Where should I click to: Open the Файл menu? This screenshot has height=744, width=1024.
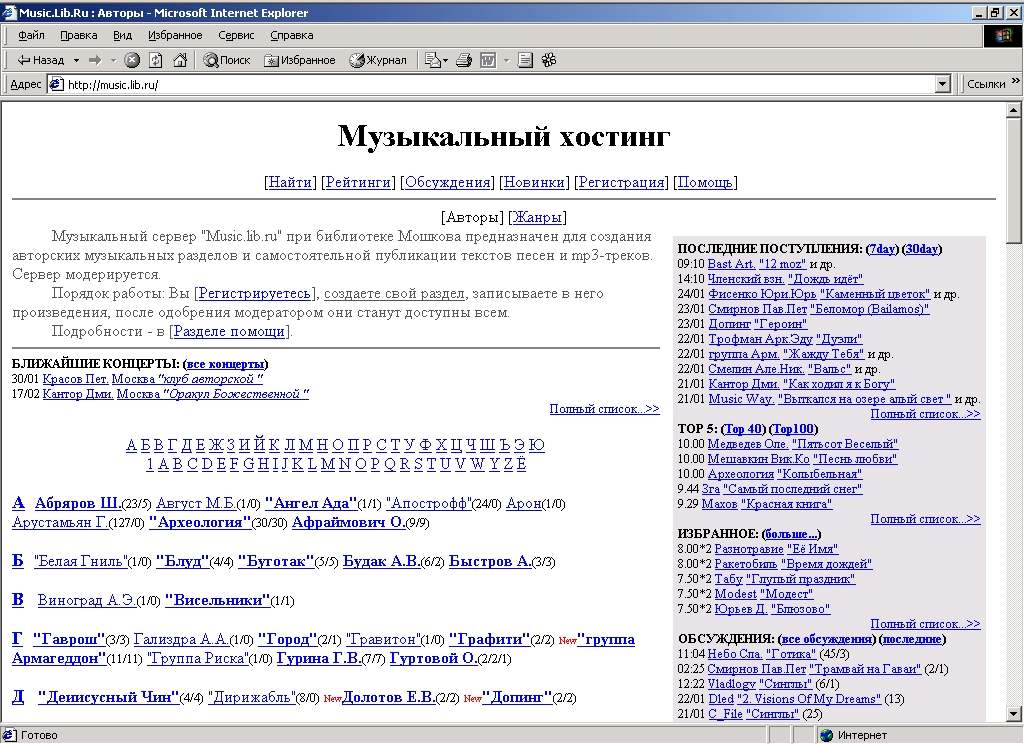pyautogui.click(x=31, y=35)
